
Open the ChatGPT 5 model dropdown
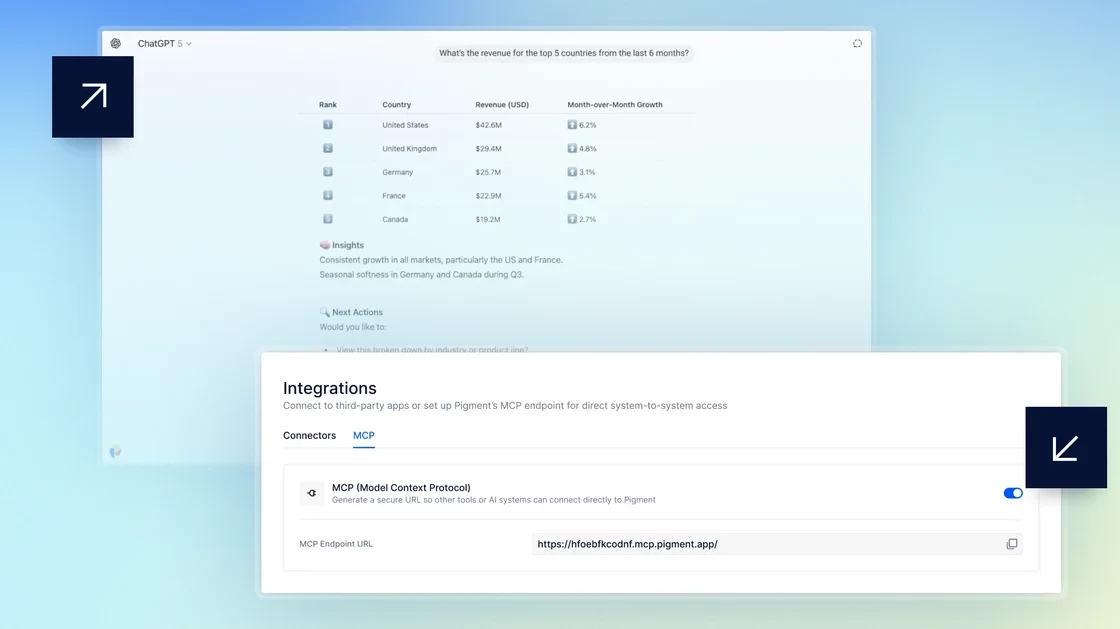pos(164,44)
